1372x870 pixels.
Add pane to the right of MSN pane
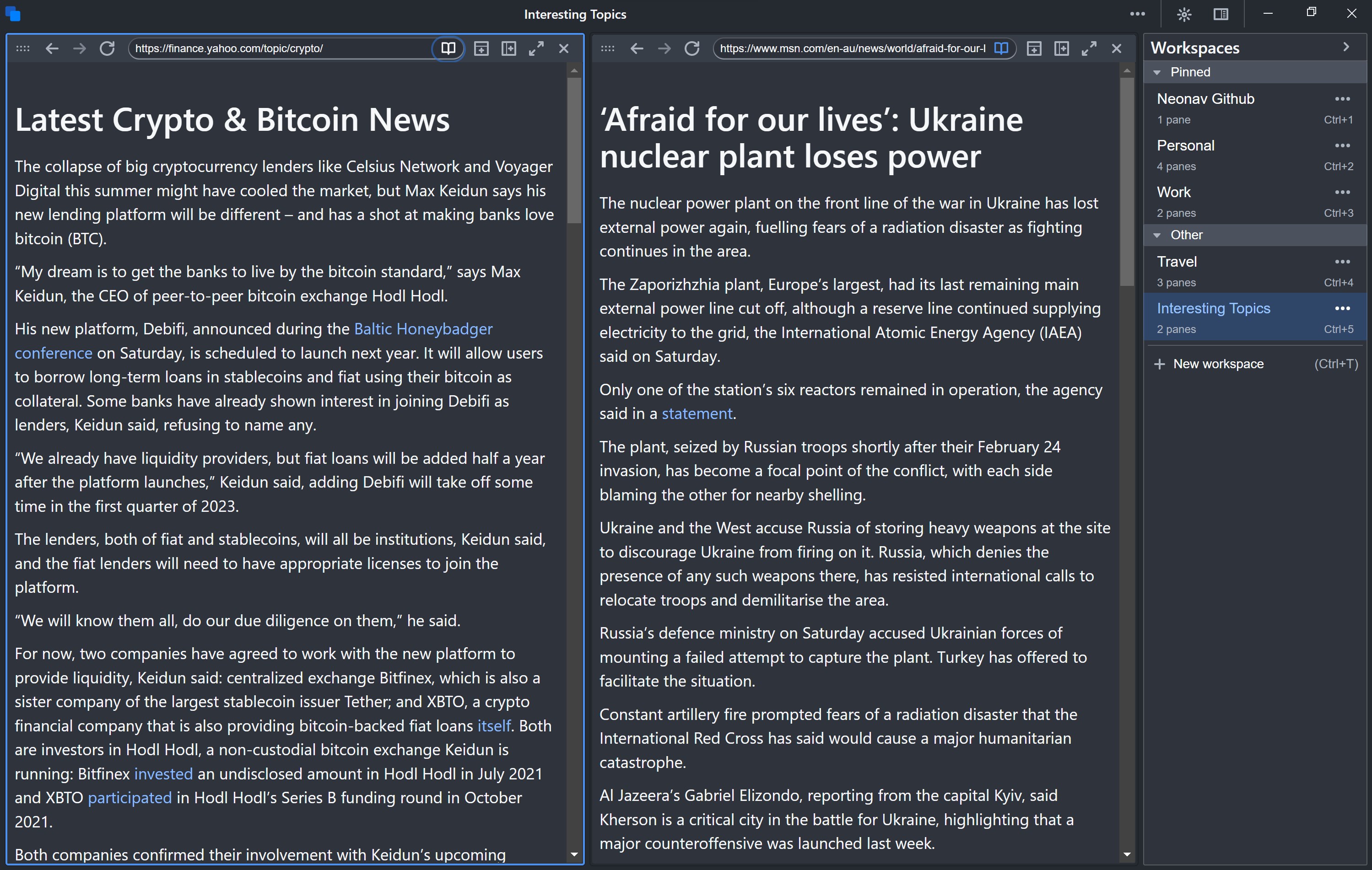click(x=1061, y=48)
